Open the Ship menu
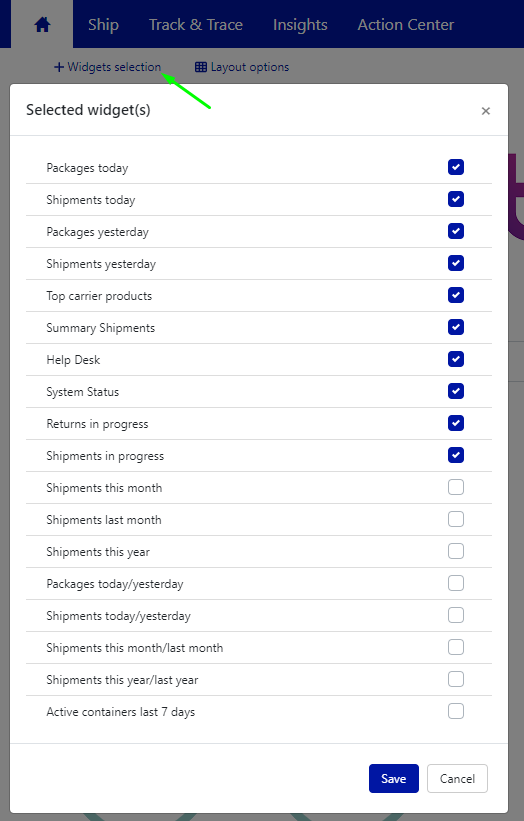The width and height of the screenshot is (524, 821). coord(103,25)
